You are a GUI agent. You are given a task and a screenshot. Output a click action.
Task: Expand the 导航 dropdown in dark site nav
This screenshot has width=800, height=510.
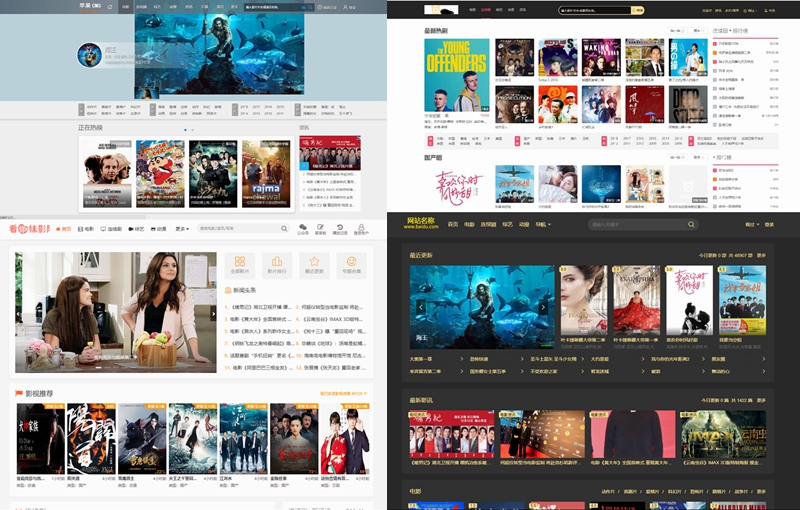coord(543,224)
